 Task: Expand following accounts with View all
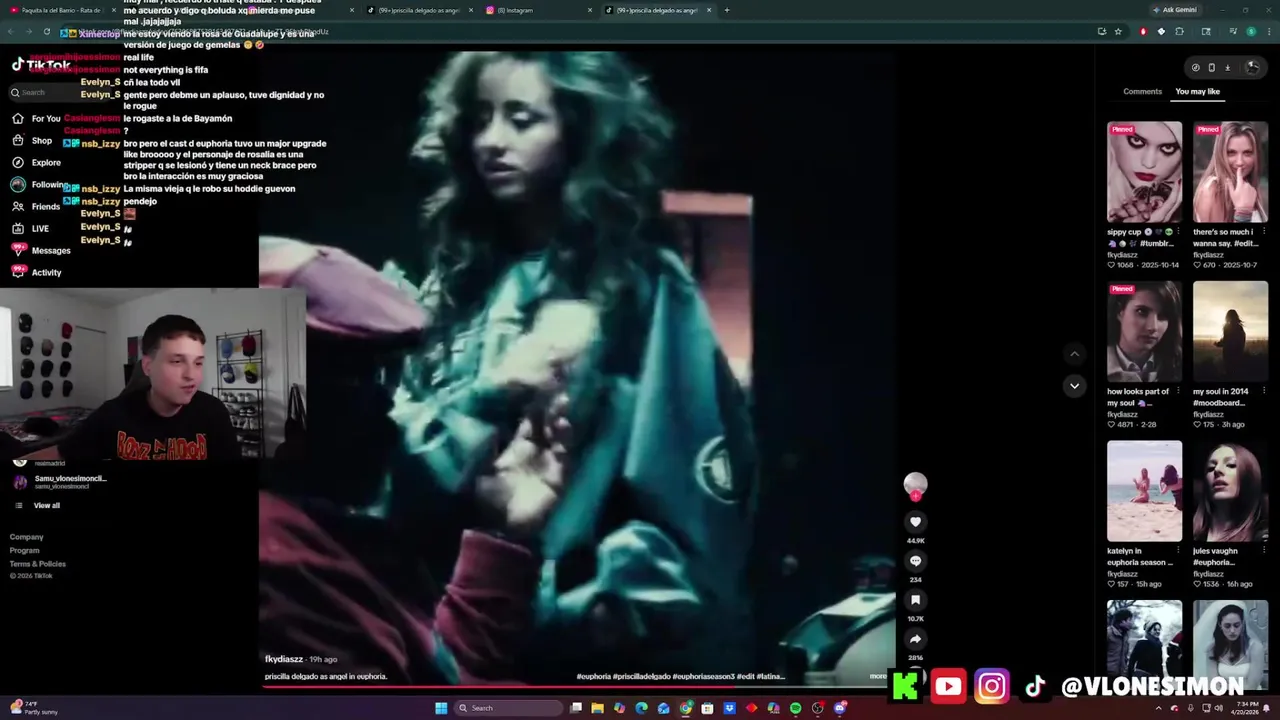46,505
